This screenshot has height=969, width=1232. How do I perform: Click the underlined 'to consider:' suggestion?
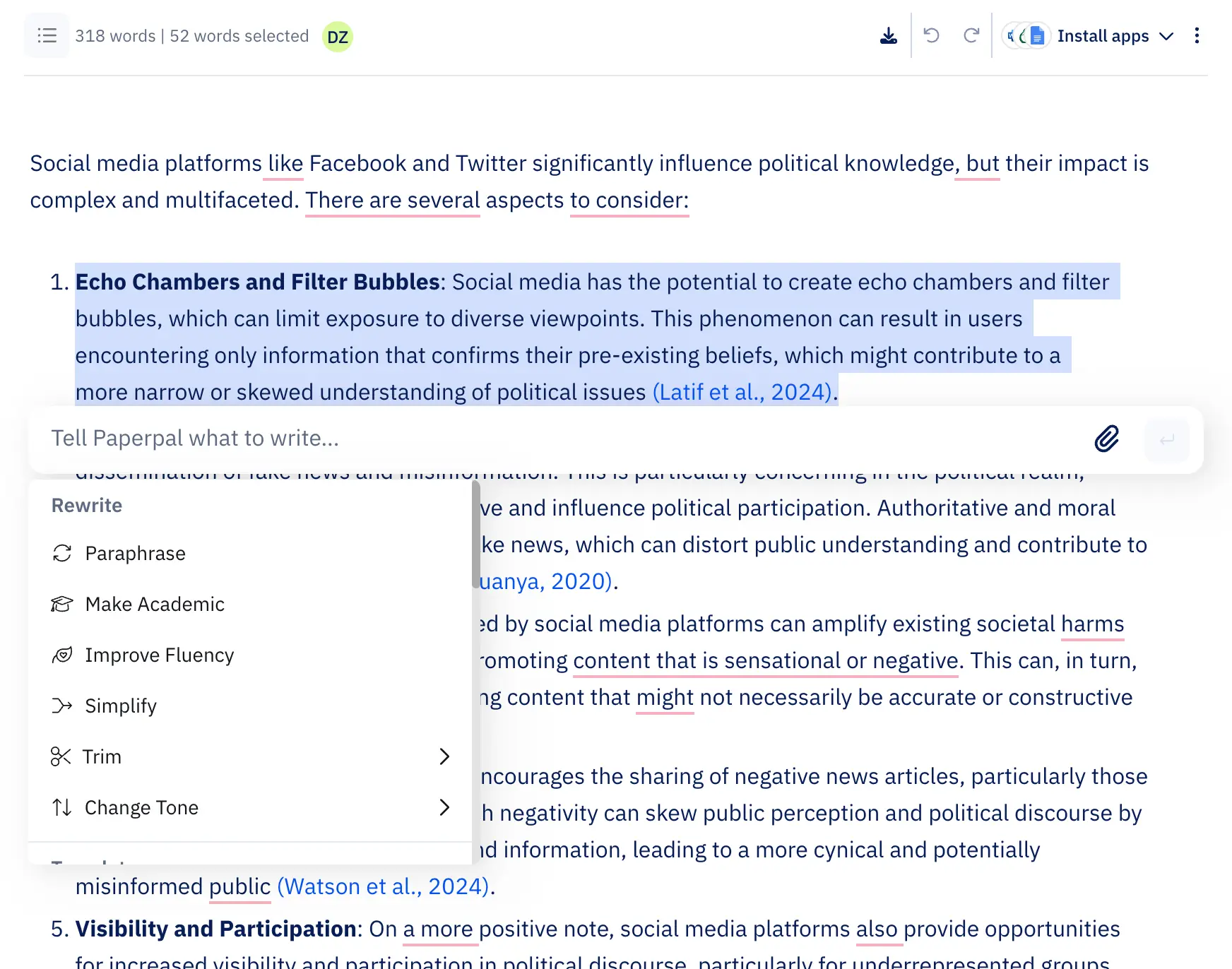click(x=629, y=201)
